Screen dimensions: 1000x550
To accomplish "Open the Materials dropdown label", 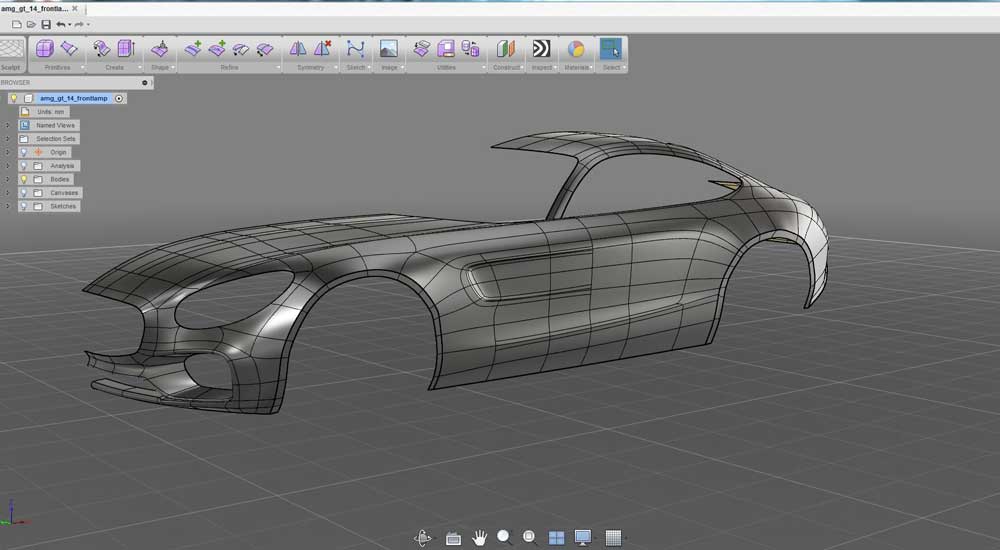I will tap(577, 67).
